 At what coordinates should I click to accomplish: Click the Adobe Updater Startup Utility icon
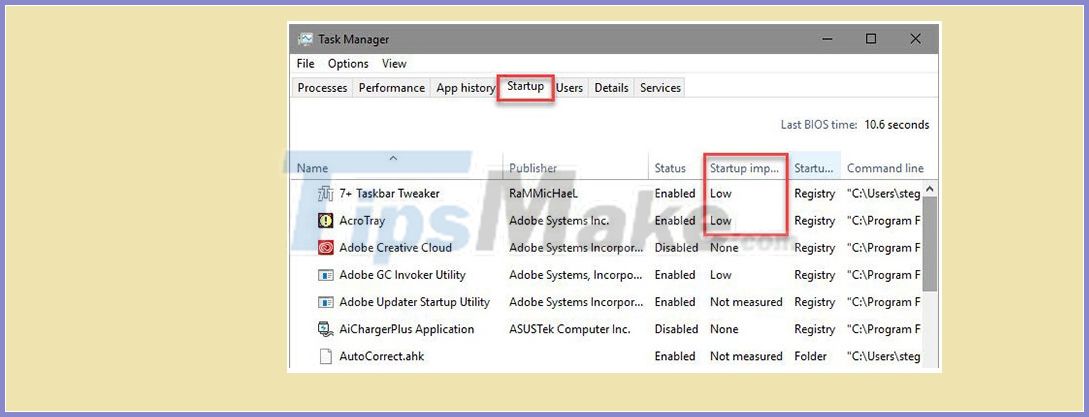tap(326, 302)
